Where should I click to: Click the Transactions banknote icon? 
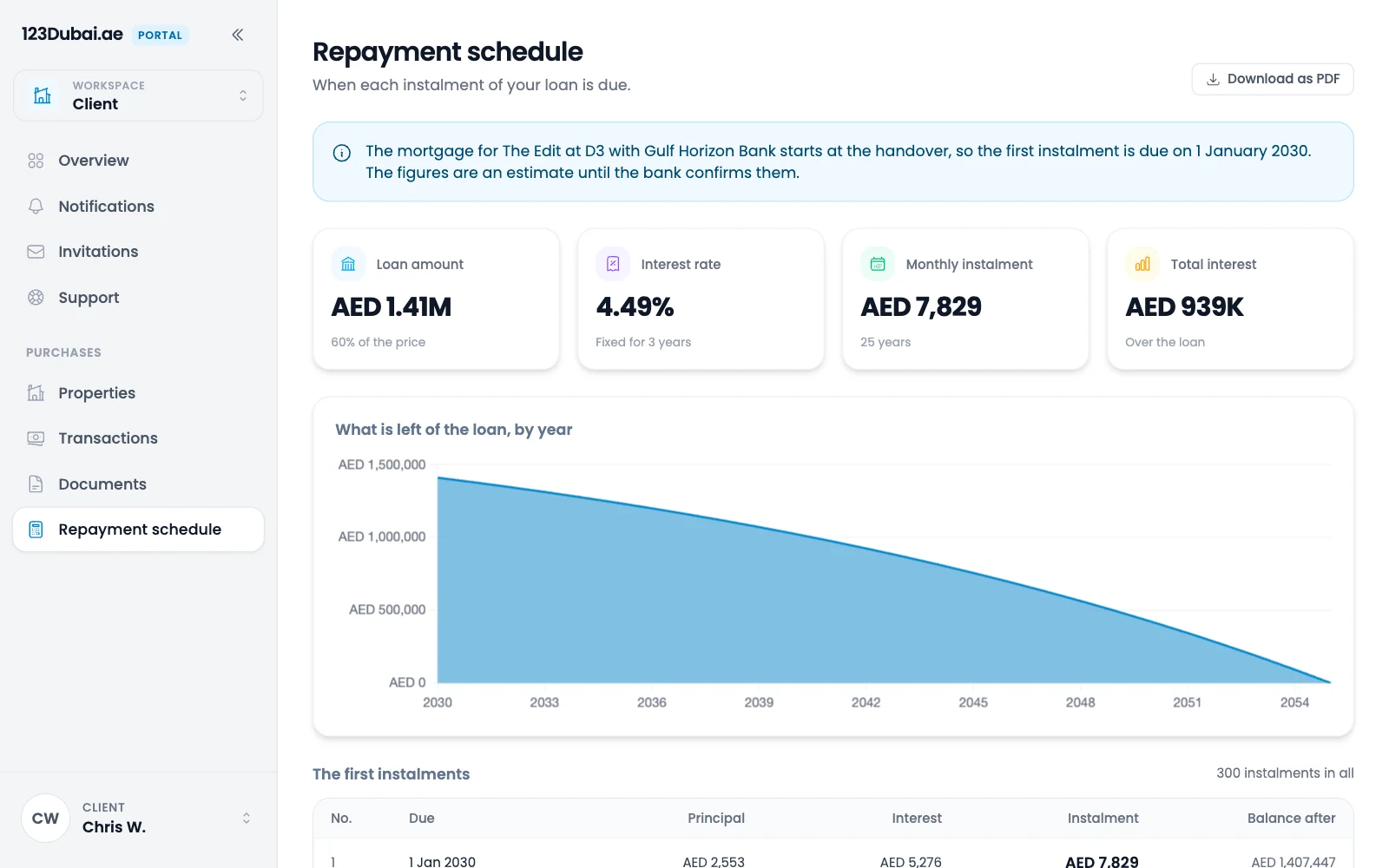point(36,438)
